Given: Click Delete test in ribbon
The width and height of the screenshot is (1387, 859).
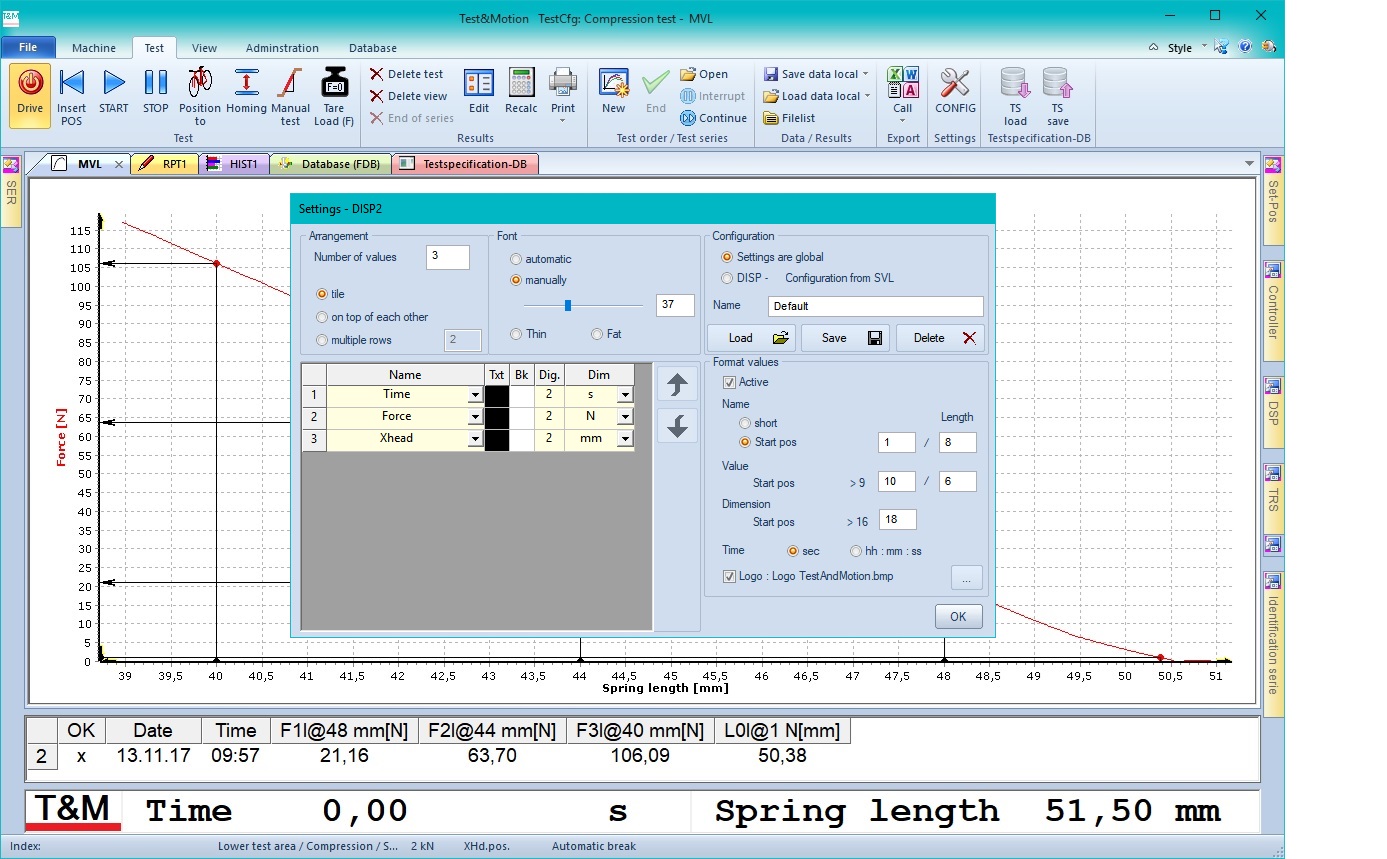Looking at the screenshot, I should click(407, 74).
